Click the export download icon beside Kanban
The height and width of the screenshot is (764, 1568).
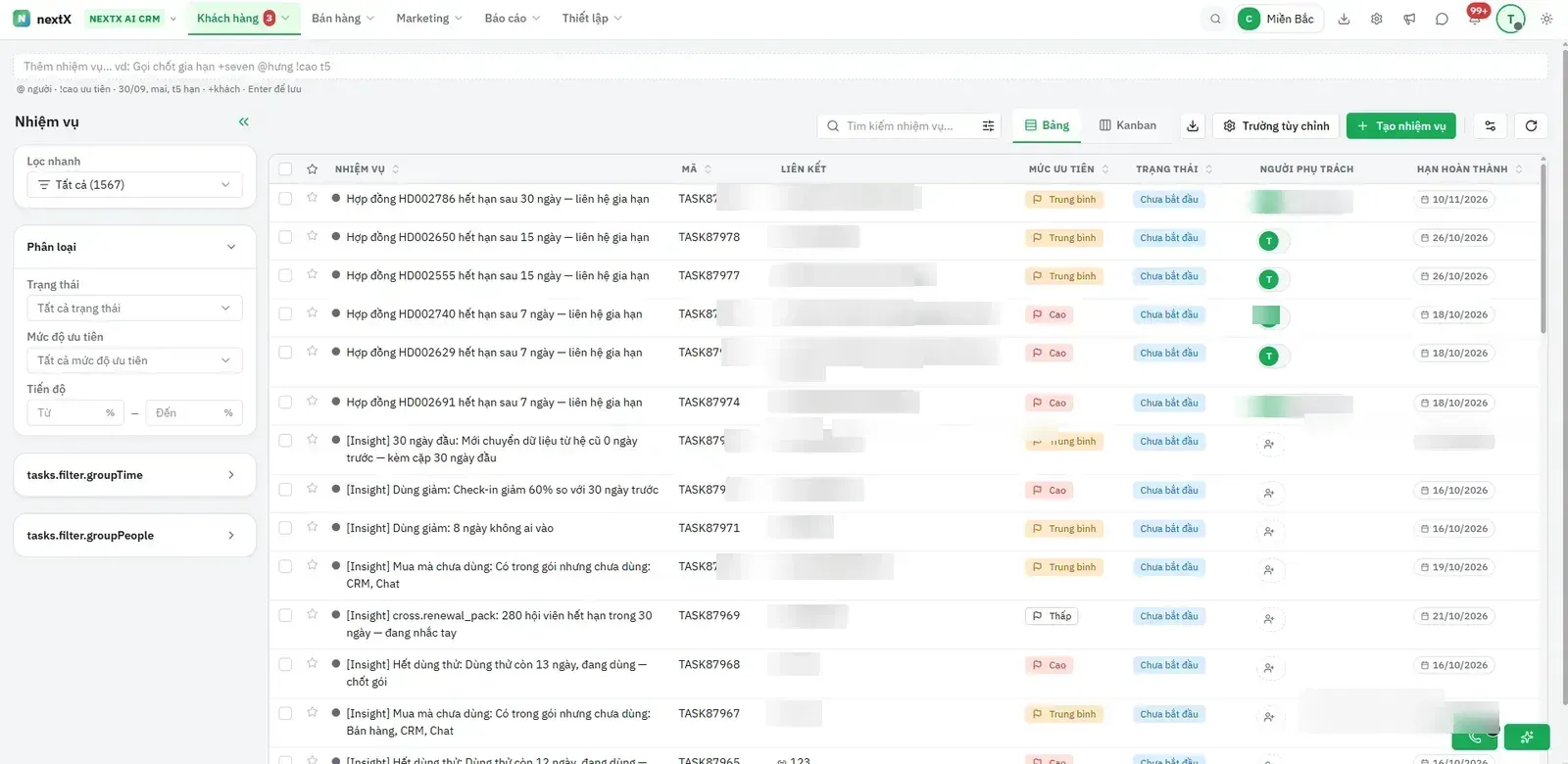point(1193,125)
